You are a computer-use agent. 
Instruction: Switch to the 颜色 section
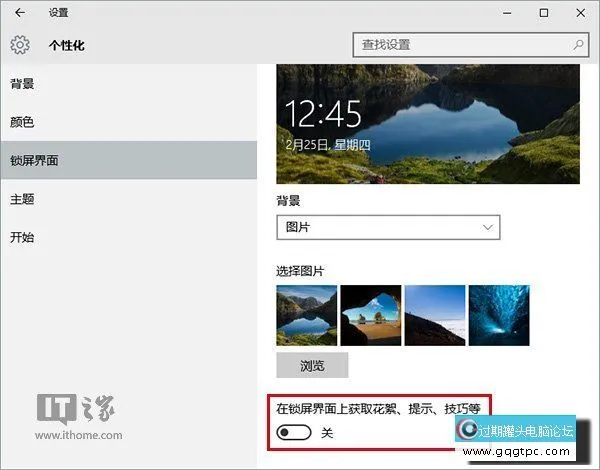pos(23,122)
